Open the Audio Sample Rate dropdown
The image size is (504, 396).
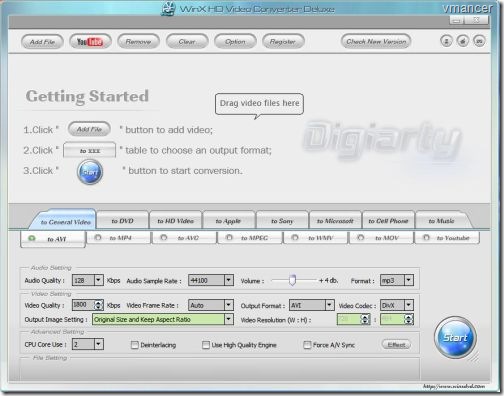point(228,280)
